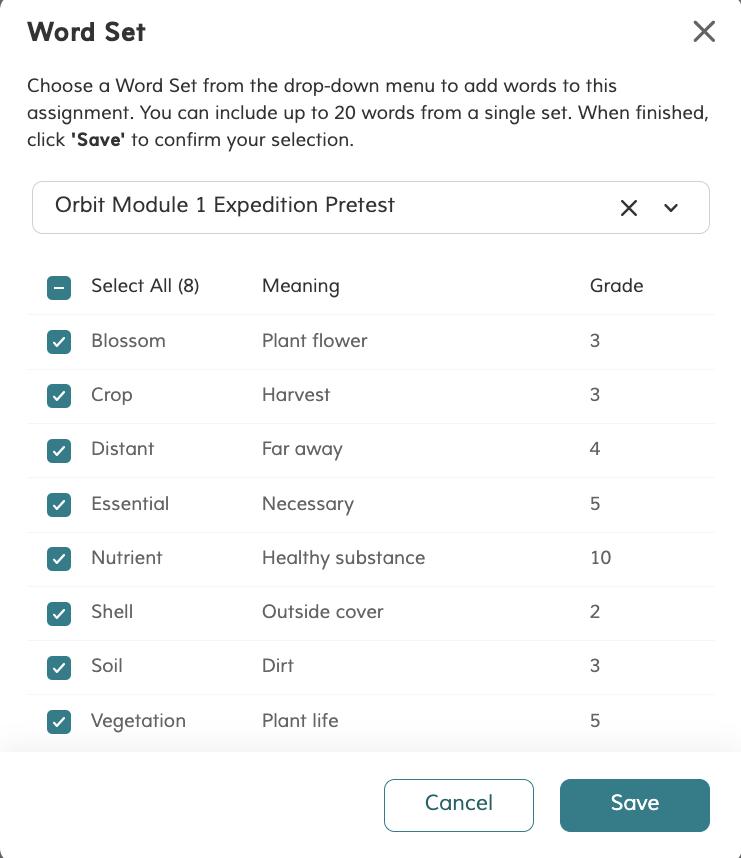Click the Save button

coord(634,805)
